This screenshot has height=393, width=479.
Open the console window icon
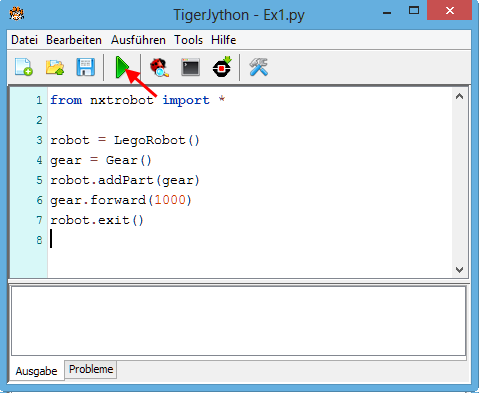click(x=190, y=67)
